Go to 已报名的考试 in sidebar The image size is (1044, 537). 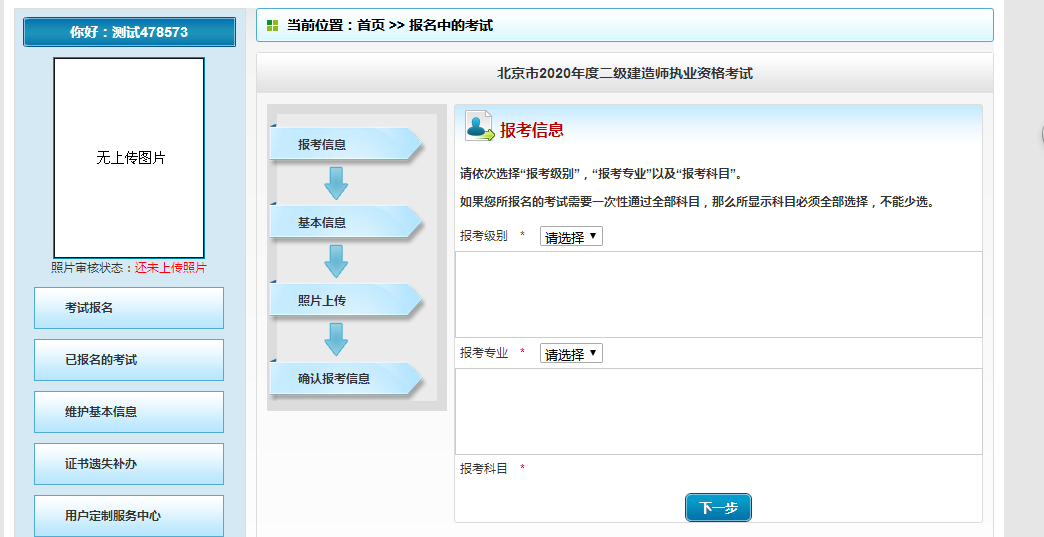coord(129,360)
